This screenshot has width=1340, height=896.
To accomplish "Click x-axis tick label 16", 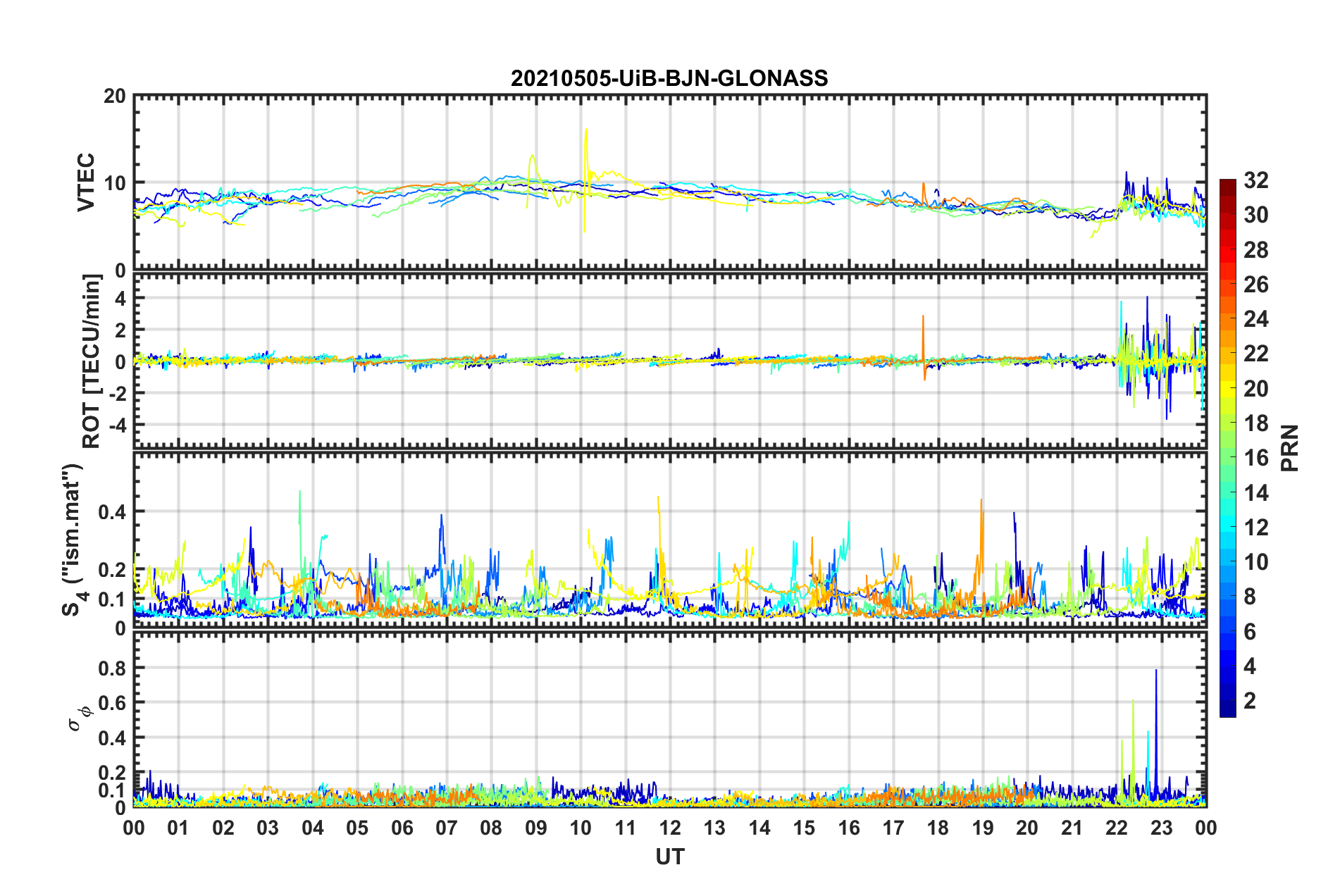I will [x=849, y=828].
